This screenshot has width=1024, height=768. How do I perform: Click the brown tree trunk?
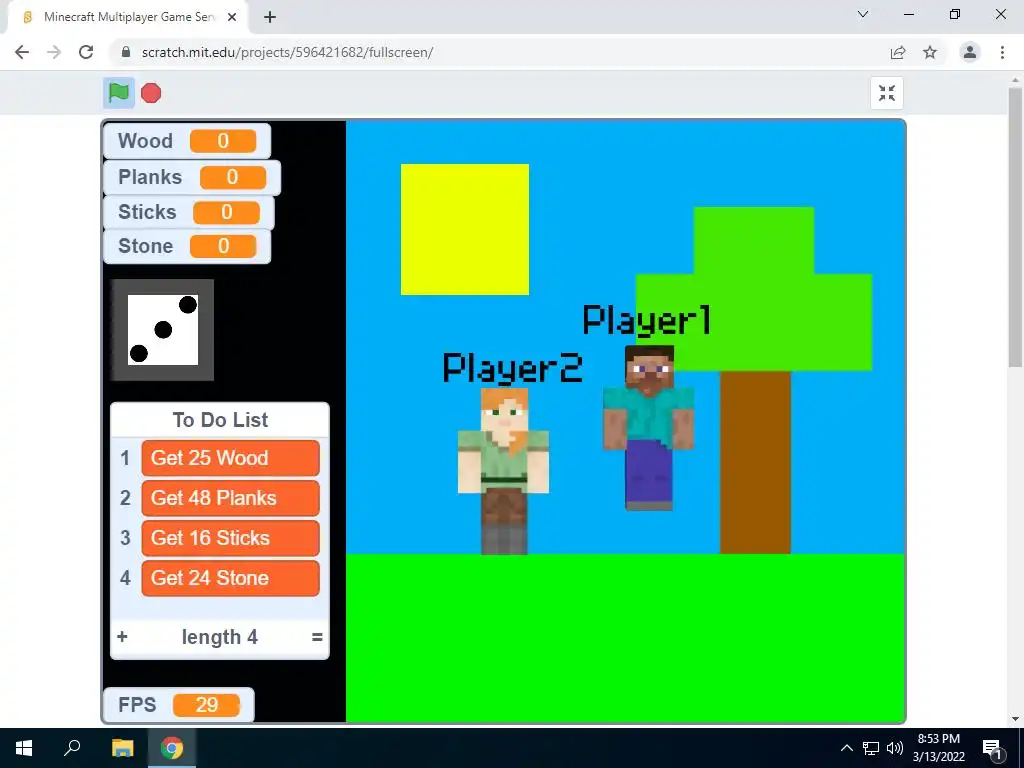pos(756,462)
